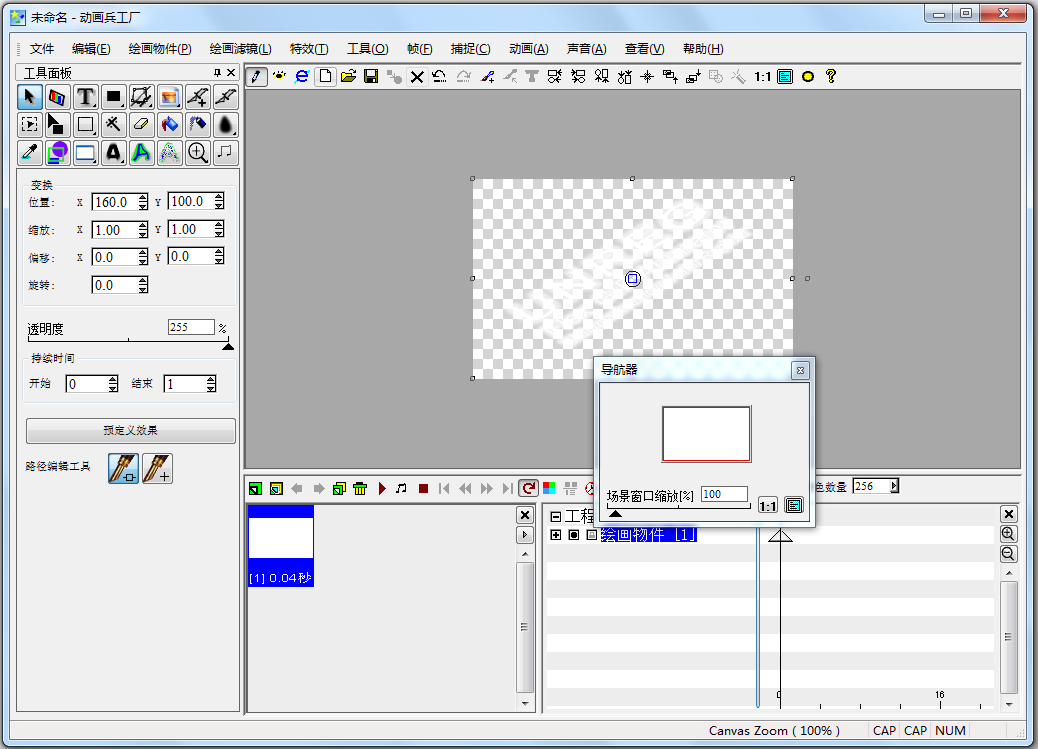Open the yellow question mark help icon
1038x749 pixels.
[830, 76]
